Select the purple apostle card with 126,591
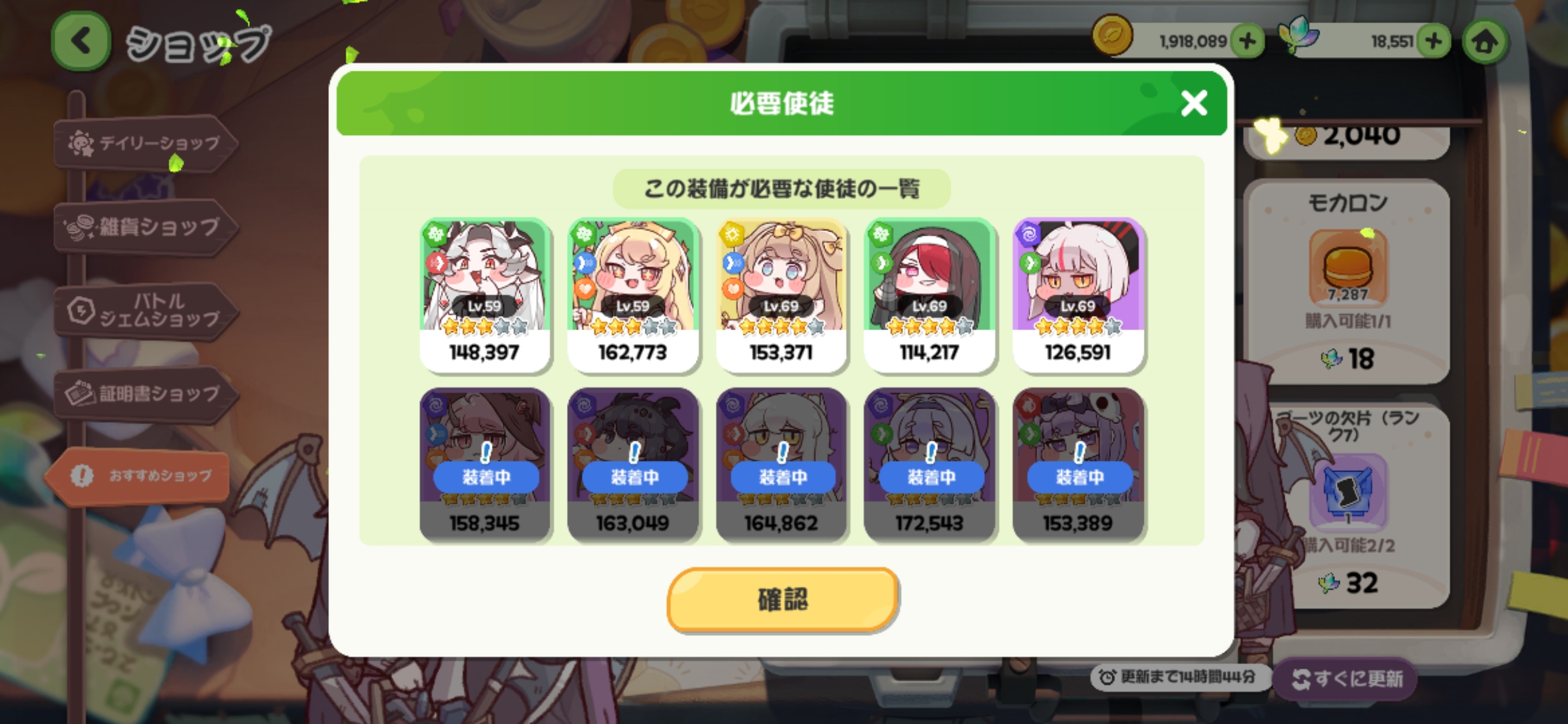This screenshot has width=1568, height=724. click(1078, 295)
